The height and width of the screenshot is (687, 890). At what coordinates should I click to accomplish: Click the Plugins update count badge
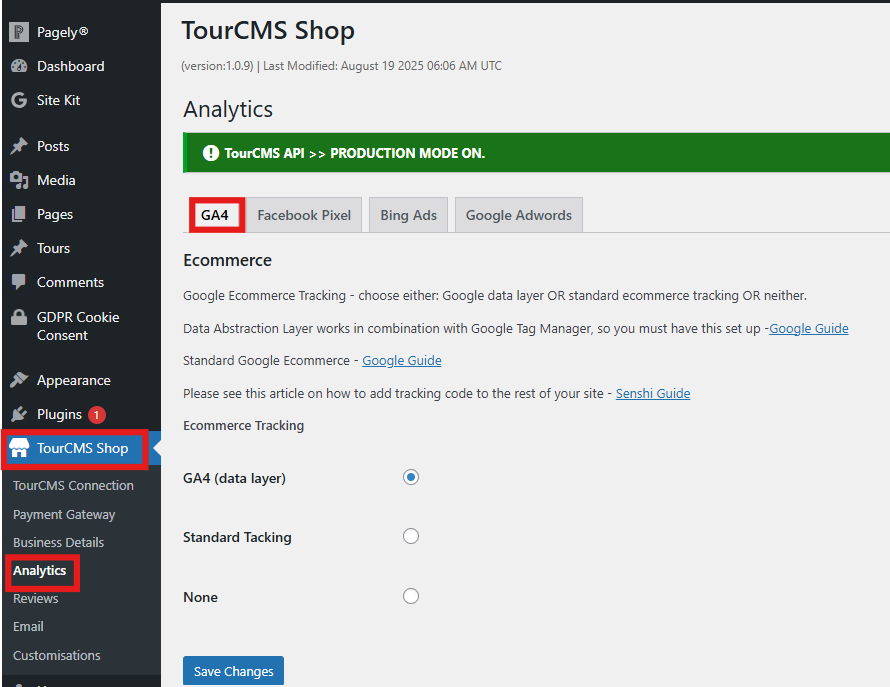(x=96, y=414)
